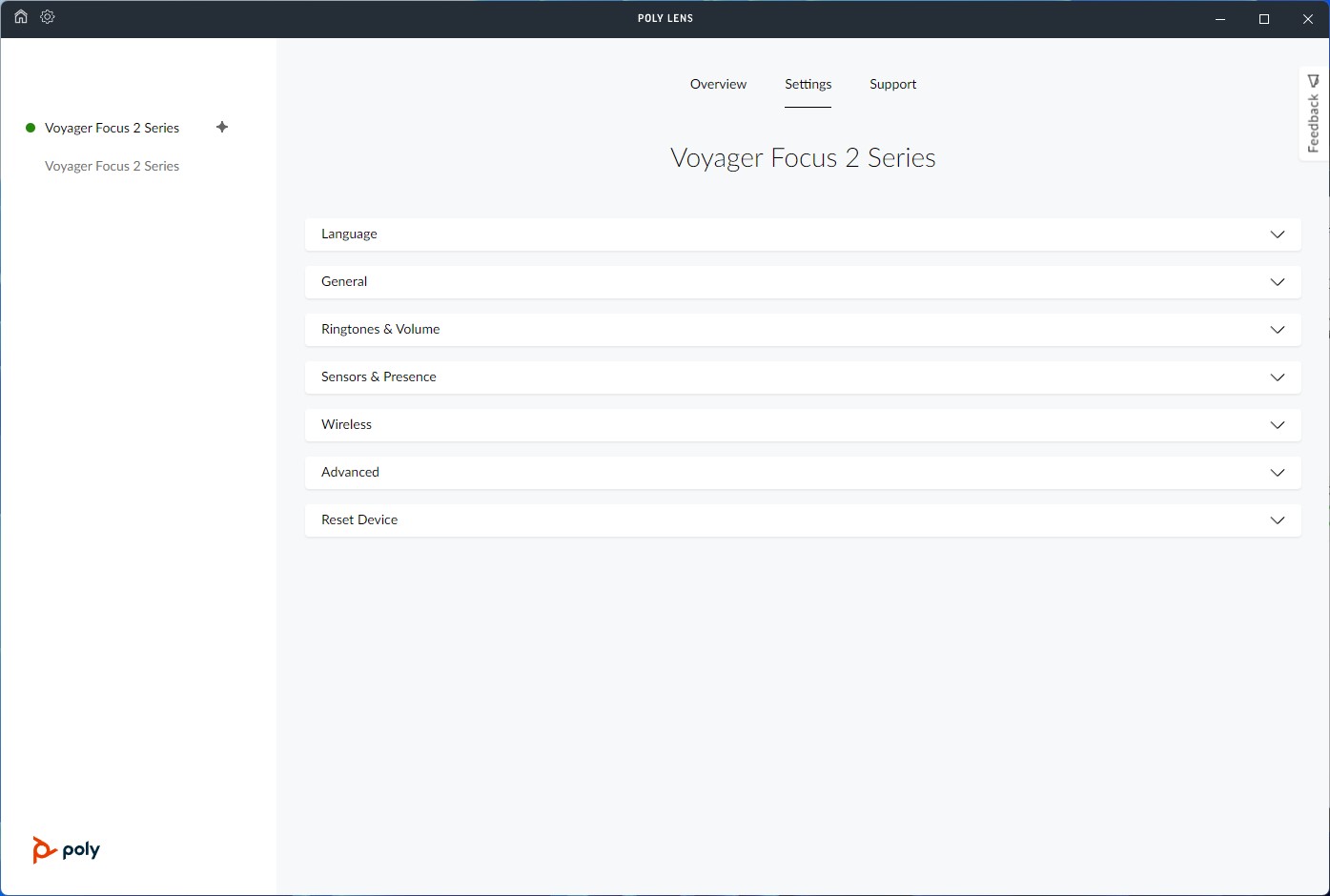
Task: Go to the Poly Lens home icon
Action: pos(21,17)
